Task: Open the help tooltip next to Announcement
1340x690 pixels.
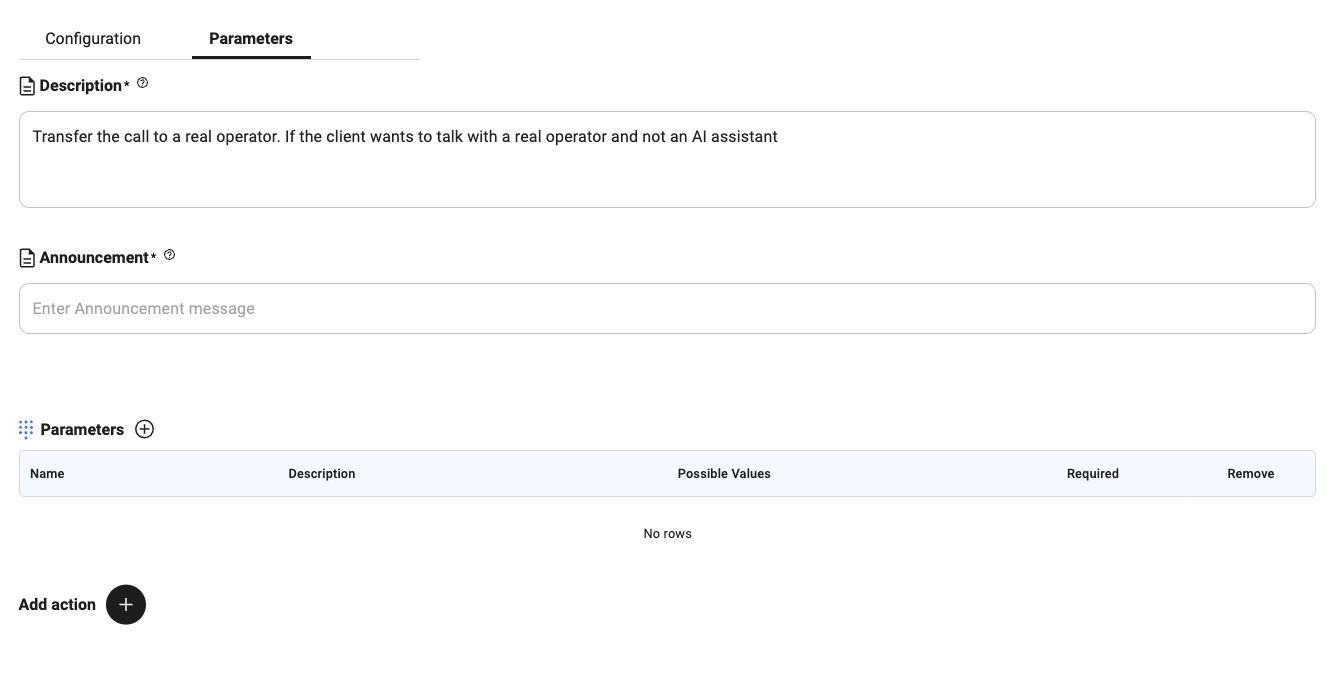Action: tap(170, 255)
